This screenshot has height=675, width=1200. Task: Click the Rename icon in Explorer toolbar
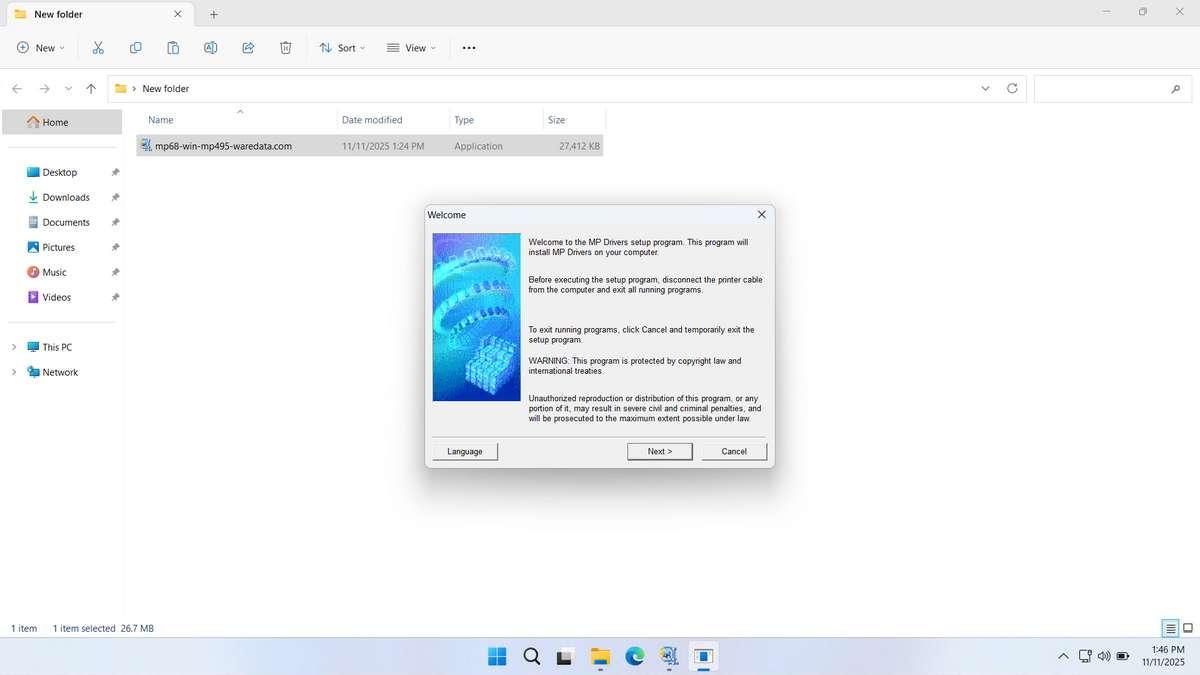coord(210,48)
